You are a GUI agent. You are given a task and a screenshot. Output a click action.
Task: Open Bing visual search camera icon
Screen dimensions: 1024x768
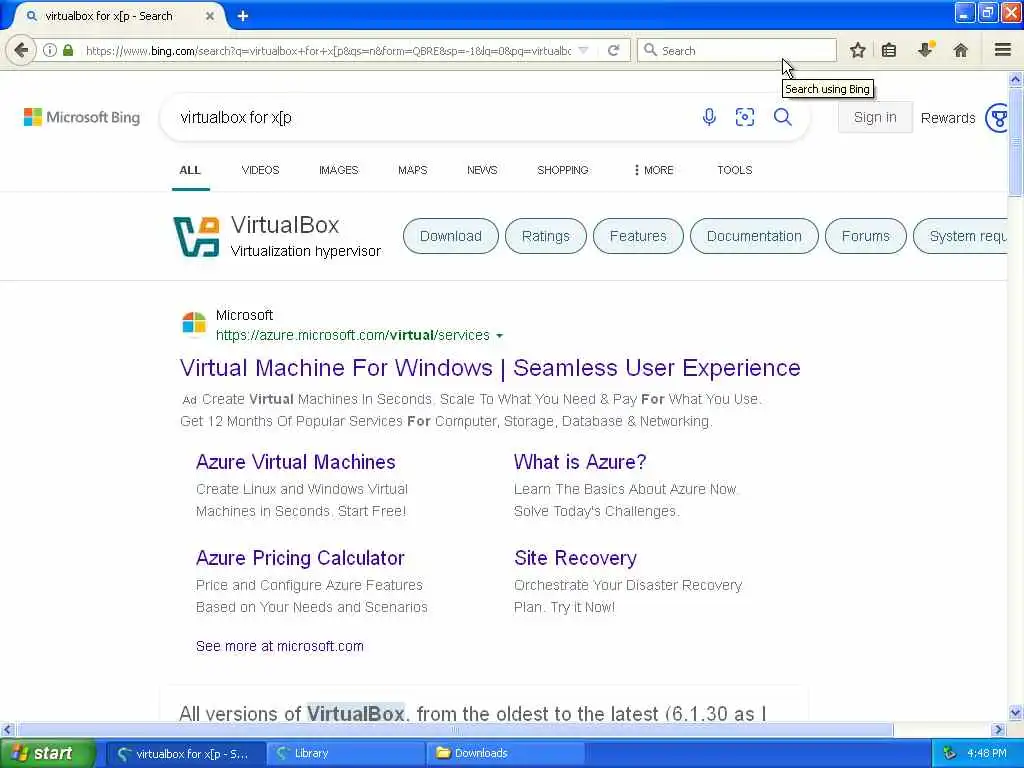click(x=744, y=117)
